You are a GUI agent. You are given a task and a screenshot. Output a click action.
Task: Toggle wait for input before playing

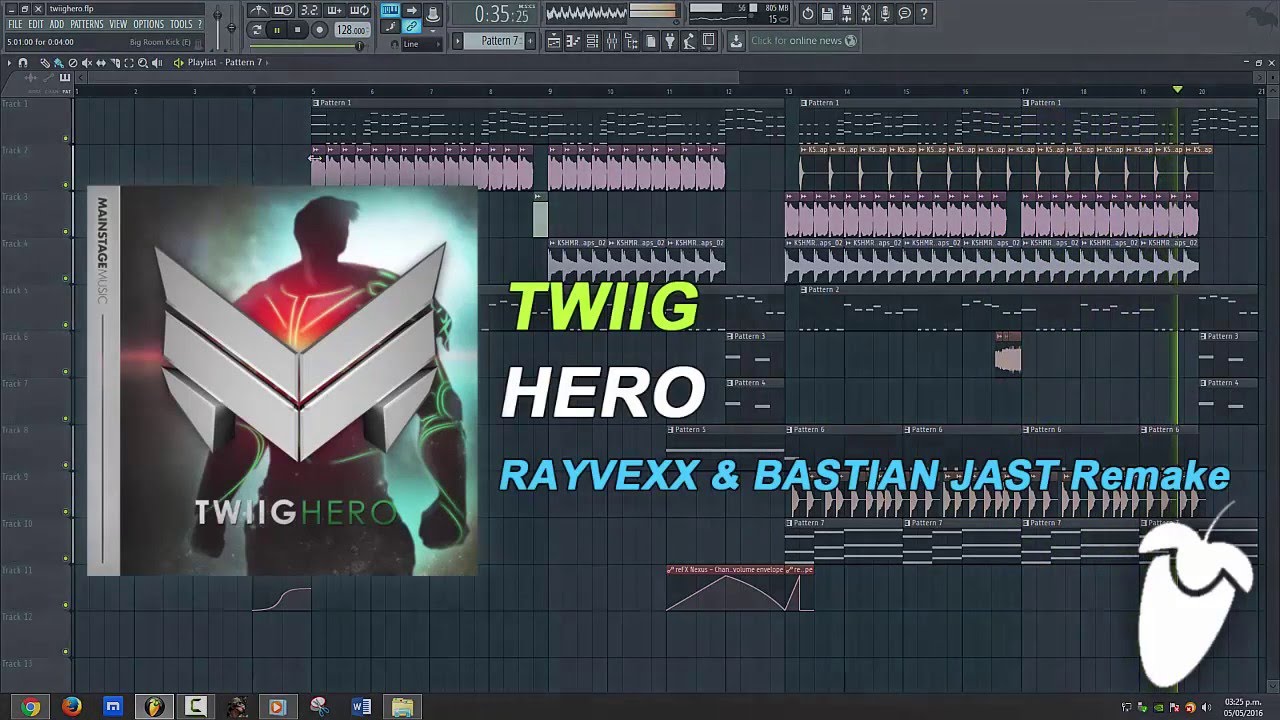pyautogui.click(x=283, y=11)
